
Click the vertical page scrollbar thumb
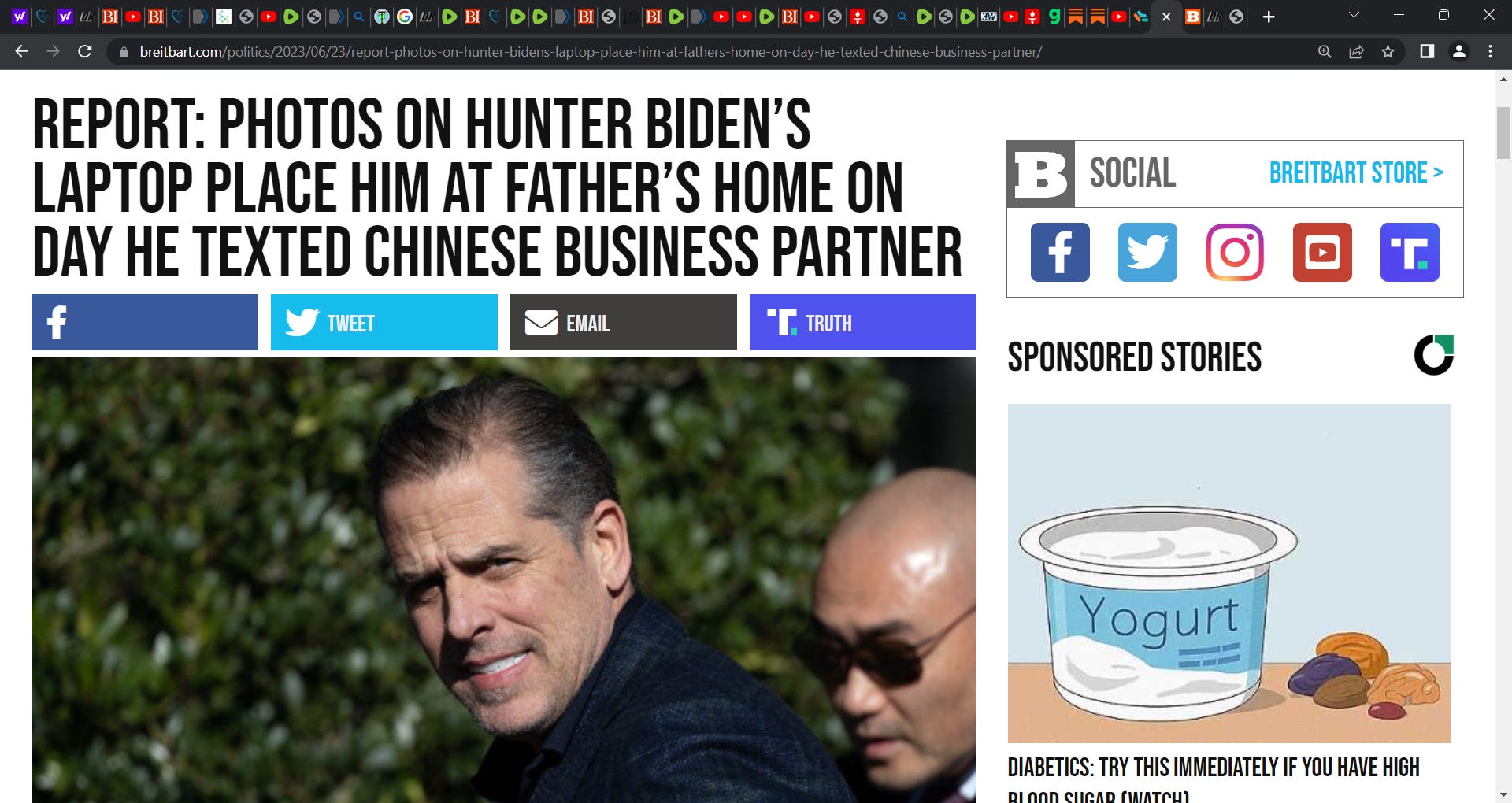1503,133
